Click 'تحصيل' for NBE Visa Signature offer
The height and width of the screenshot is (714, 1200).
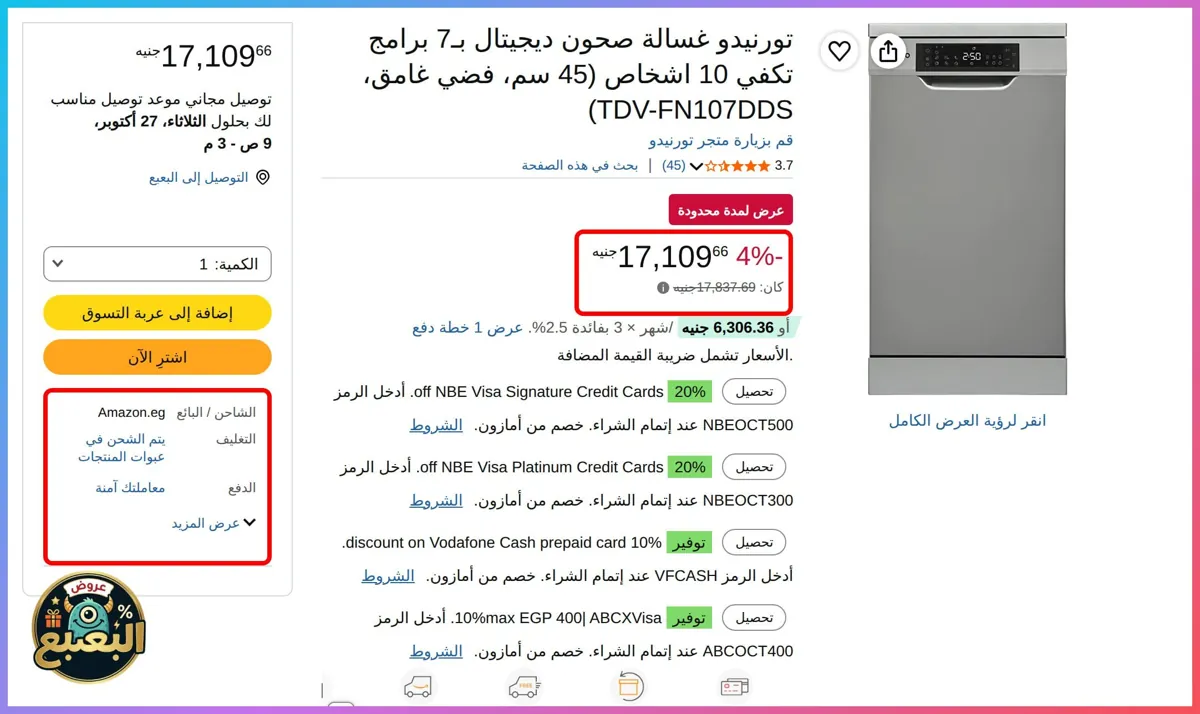[x=755, y=392]
